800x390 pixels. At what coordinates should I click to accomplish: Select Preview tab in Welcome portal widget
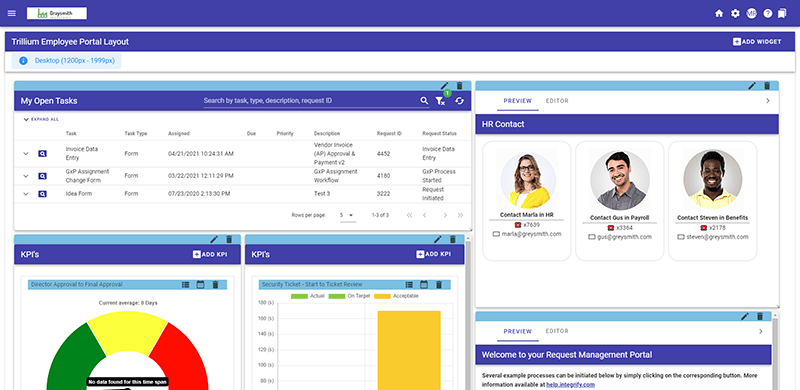click(x=518, y=331)
